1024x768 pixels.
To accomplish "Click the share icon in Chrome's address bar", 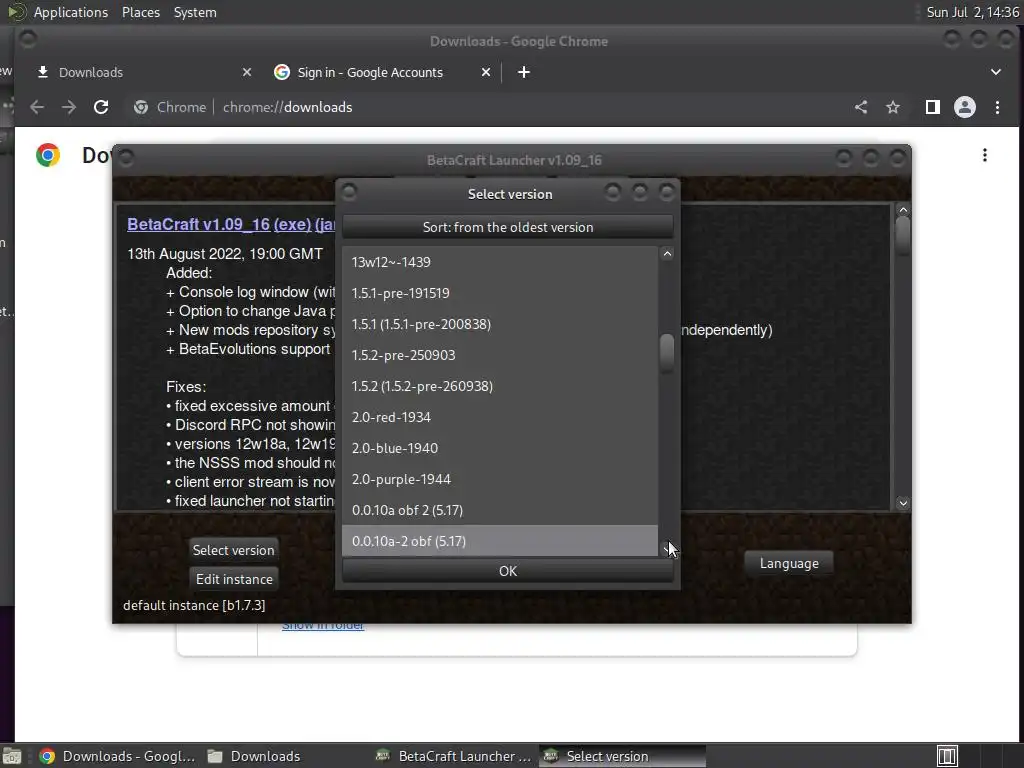I will tap(861, 107).
